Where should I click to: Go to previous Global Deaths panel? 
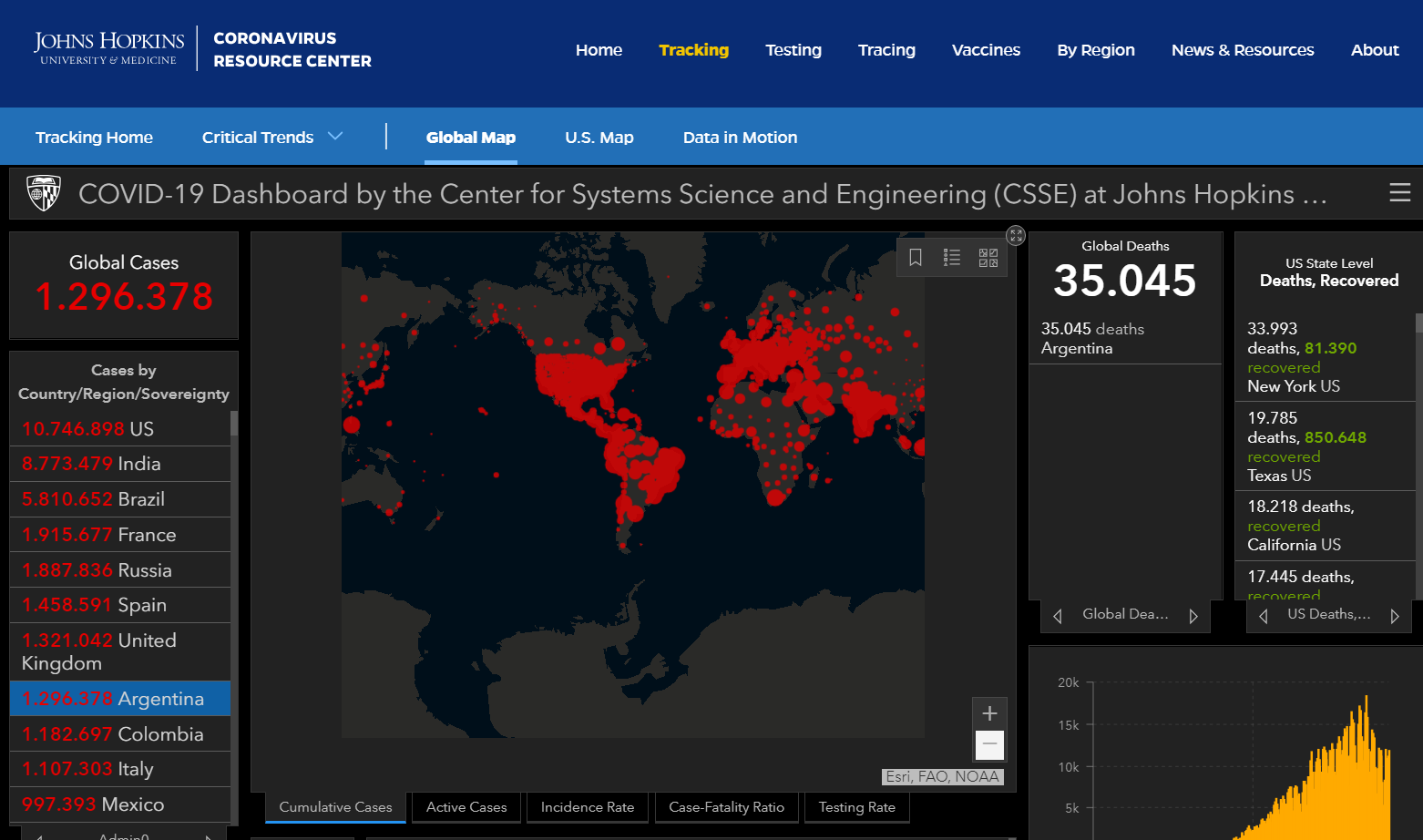pyautogui.click(x=1057, y=616)
